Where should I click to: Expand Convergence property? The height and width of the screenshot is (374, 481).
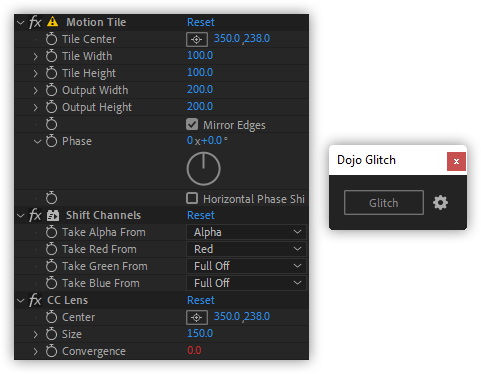36,351
